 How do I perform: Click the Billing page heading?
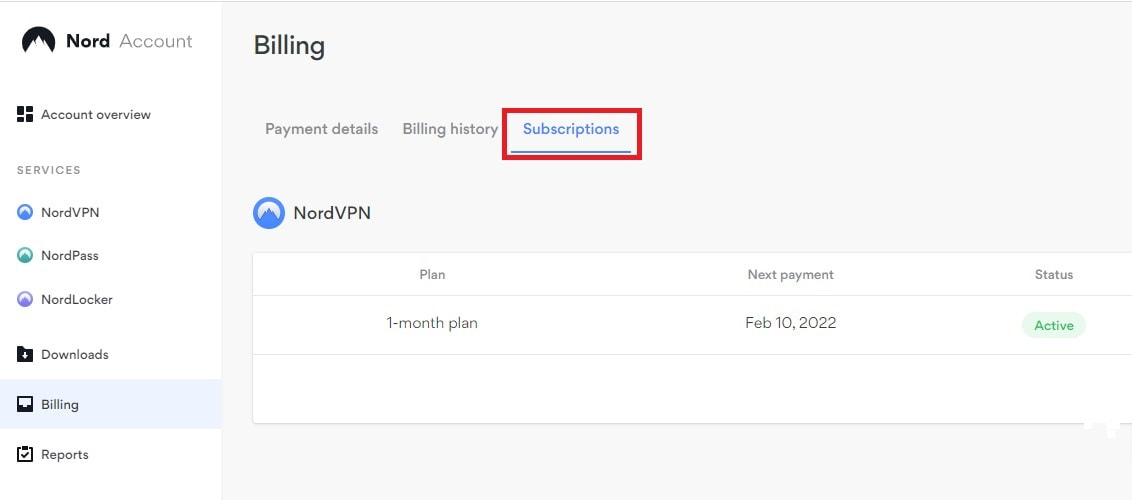pyautogui.click(x=289, y=46)
